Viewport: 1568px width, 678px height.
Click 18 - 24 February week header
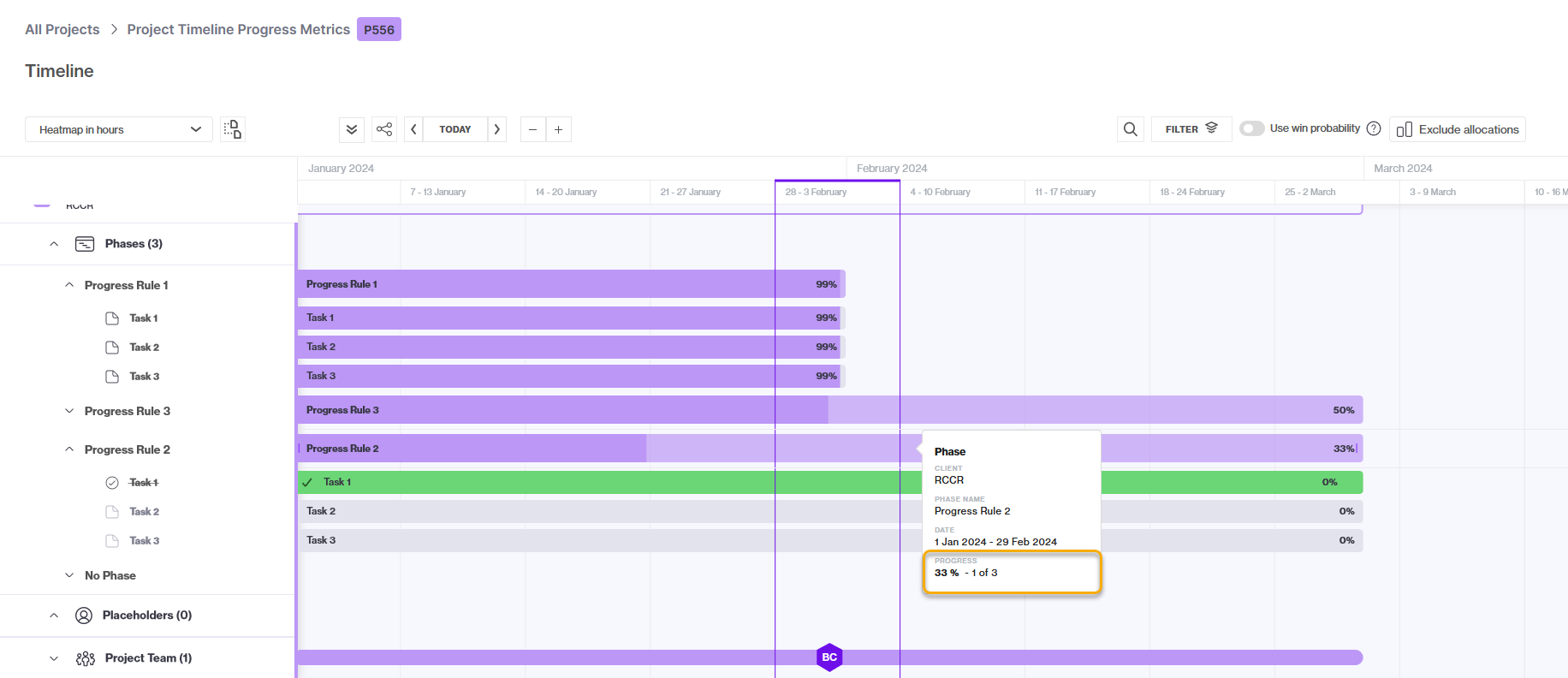click(1192, 192)
